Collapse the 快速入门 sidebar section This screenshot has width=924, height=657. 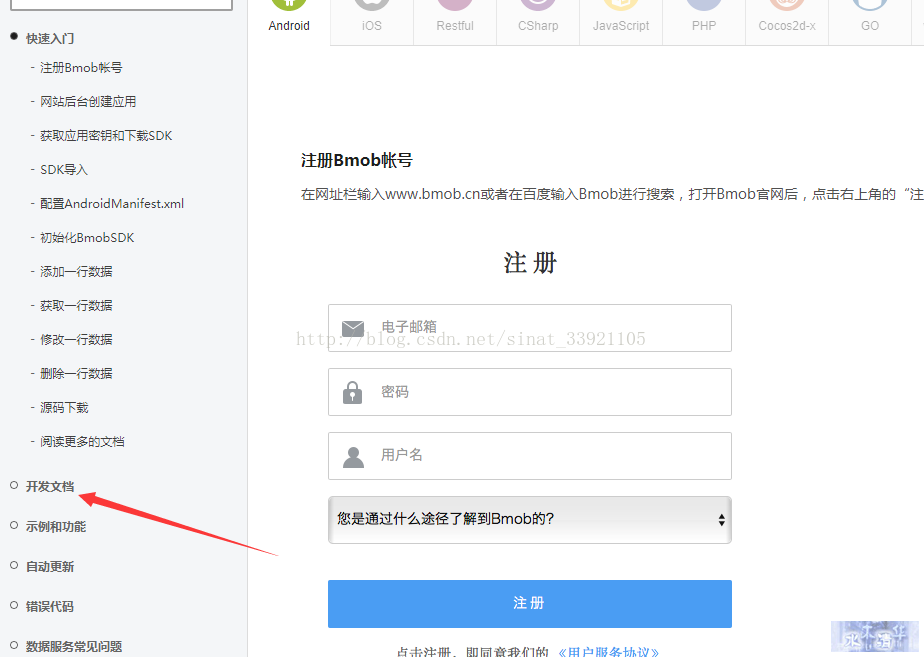click(x=50, y=38)
